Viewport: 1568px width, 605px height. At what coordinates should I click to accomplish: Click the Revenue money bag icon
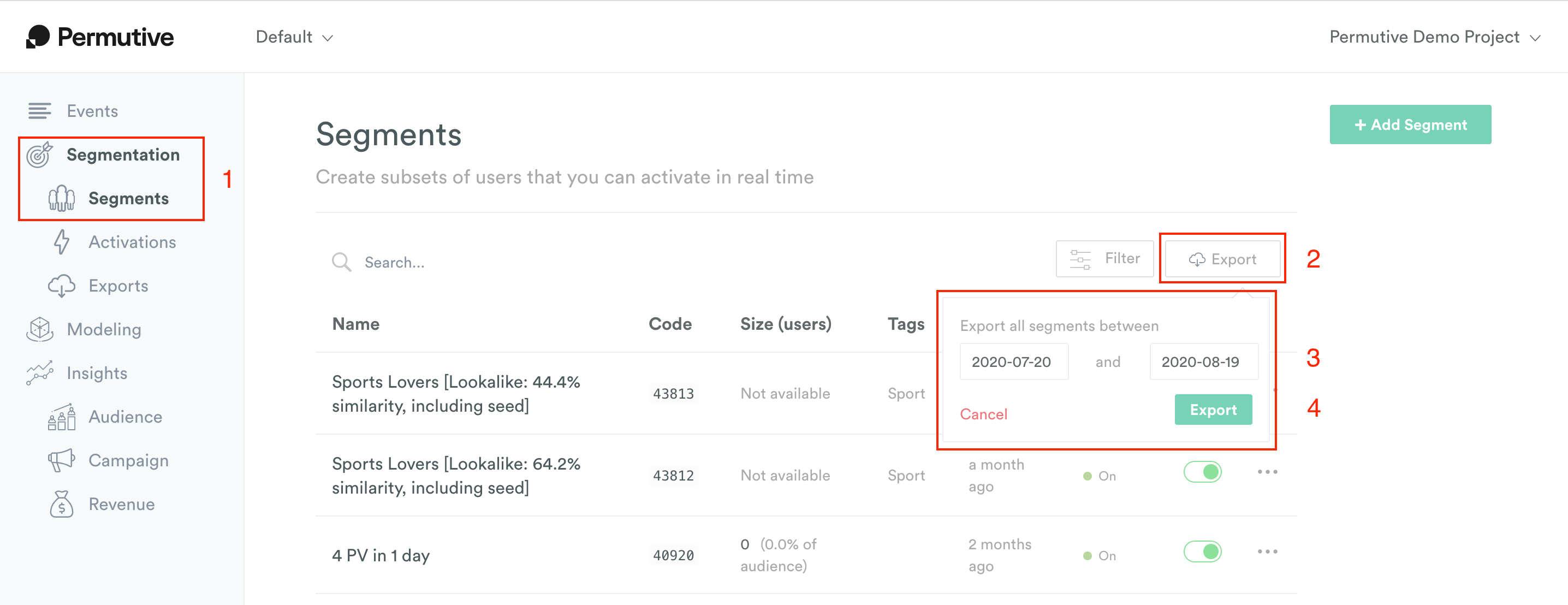(x=62, y=505)
